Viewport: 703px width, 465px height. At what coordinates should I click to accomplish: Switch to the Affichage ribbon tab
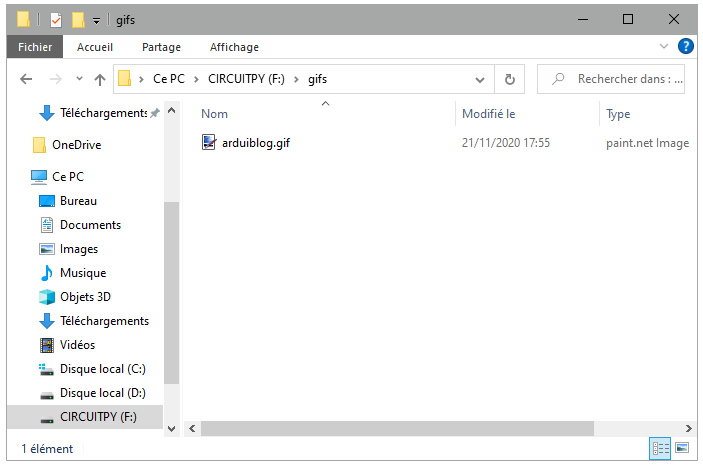(x=234, y=47)
